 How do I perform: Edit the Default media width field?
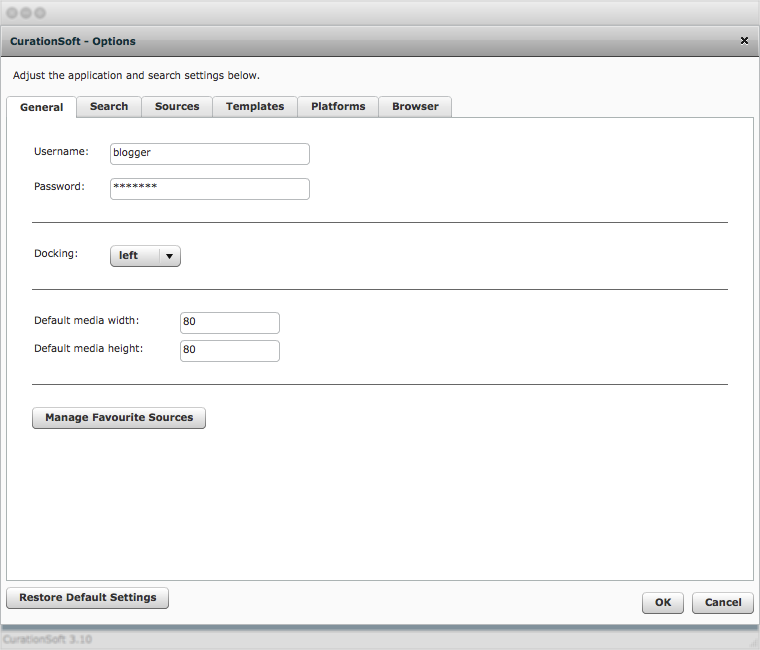click(230, 323)
